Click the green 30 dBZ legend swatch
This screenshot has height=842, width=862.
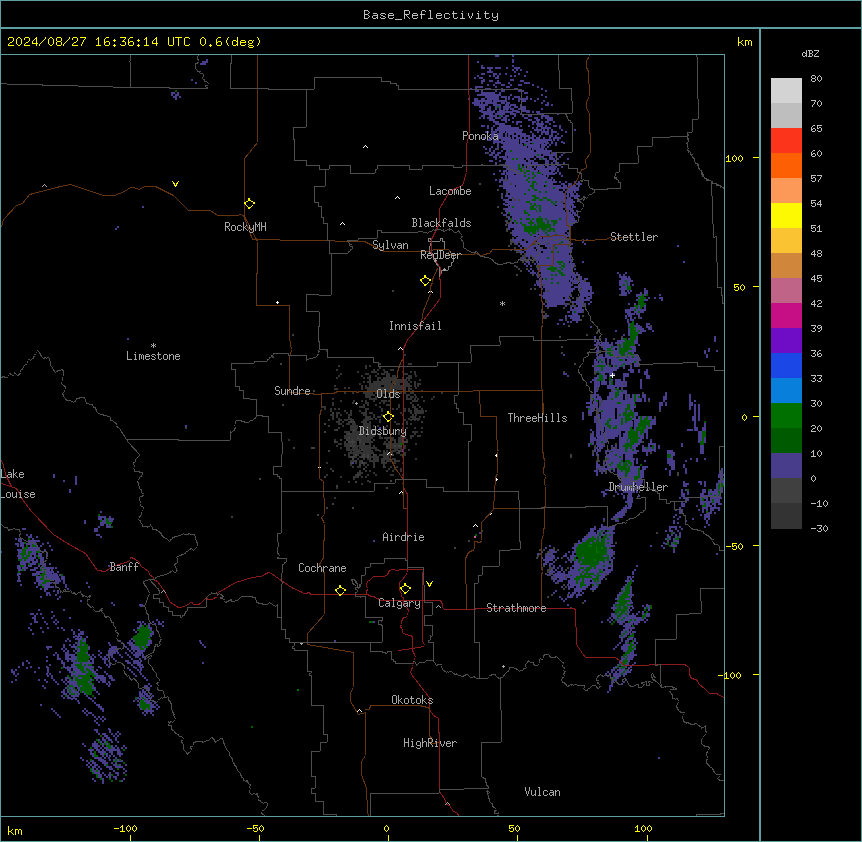[x=786, y=416]
